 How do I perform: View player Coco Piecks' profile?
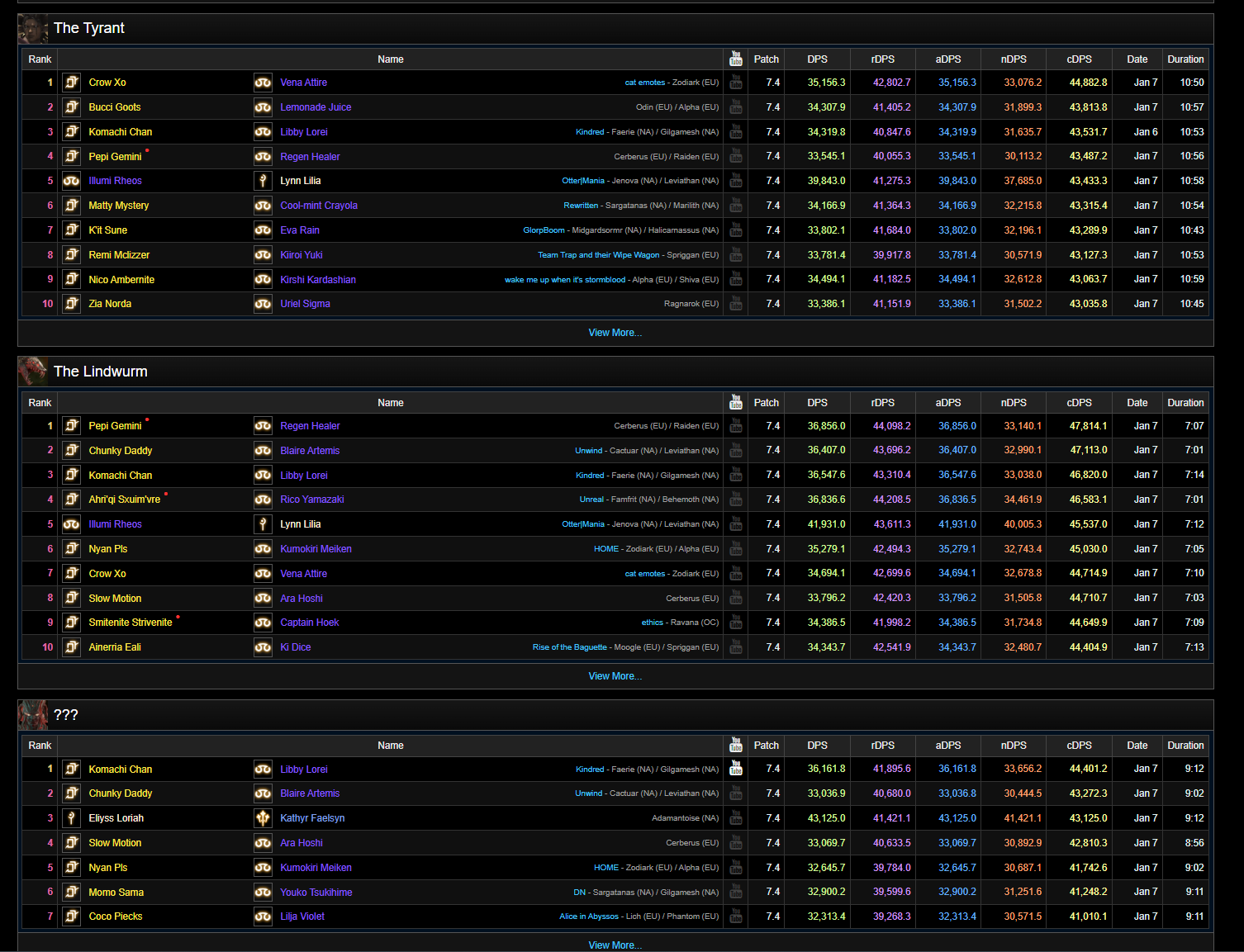[116, 916]
